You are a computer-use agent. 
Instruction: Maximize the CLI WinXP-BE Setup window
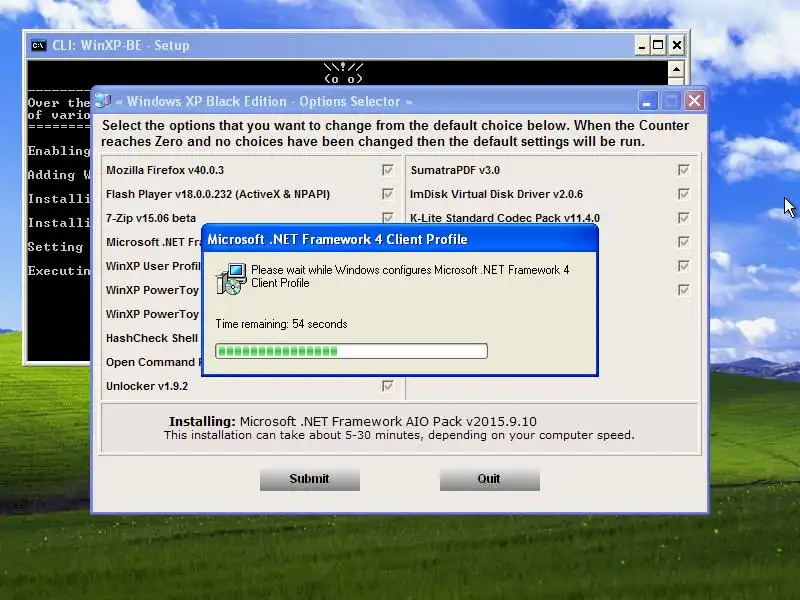658,45
